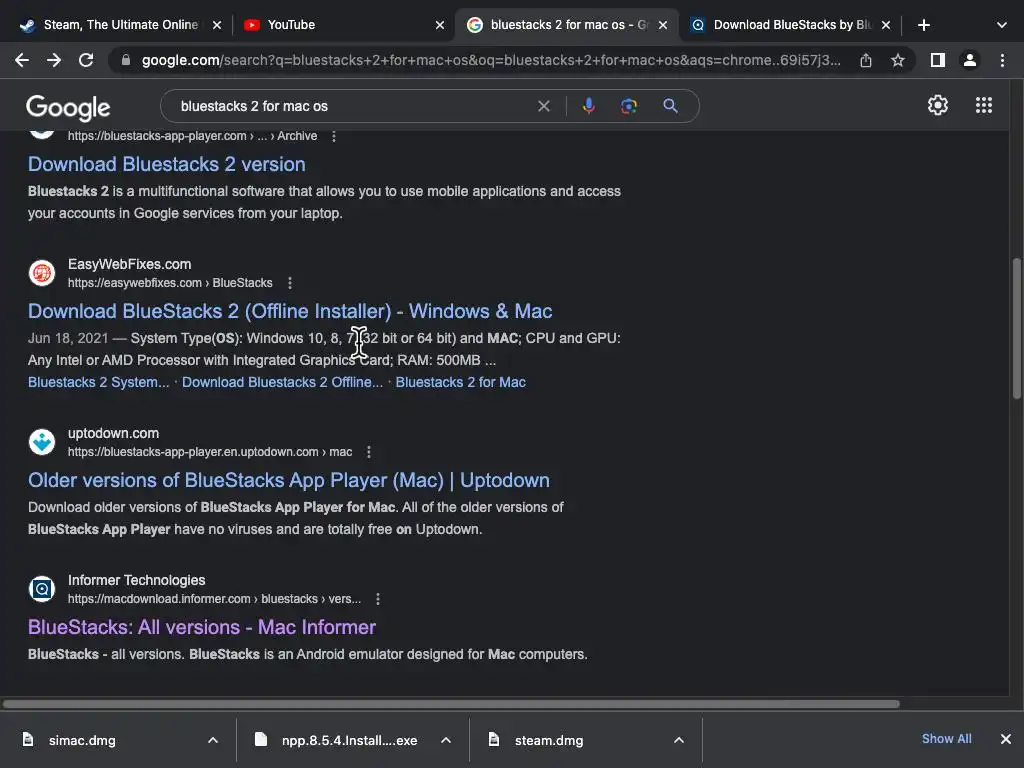This screenshot has width=1024, height=768.
Task: Click the address bar URL
Action: pos(491,60)
